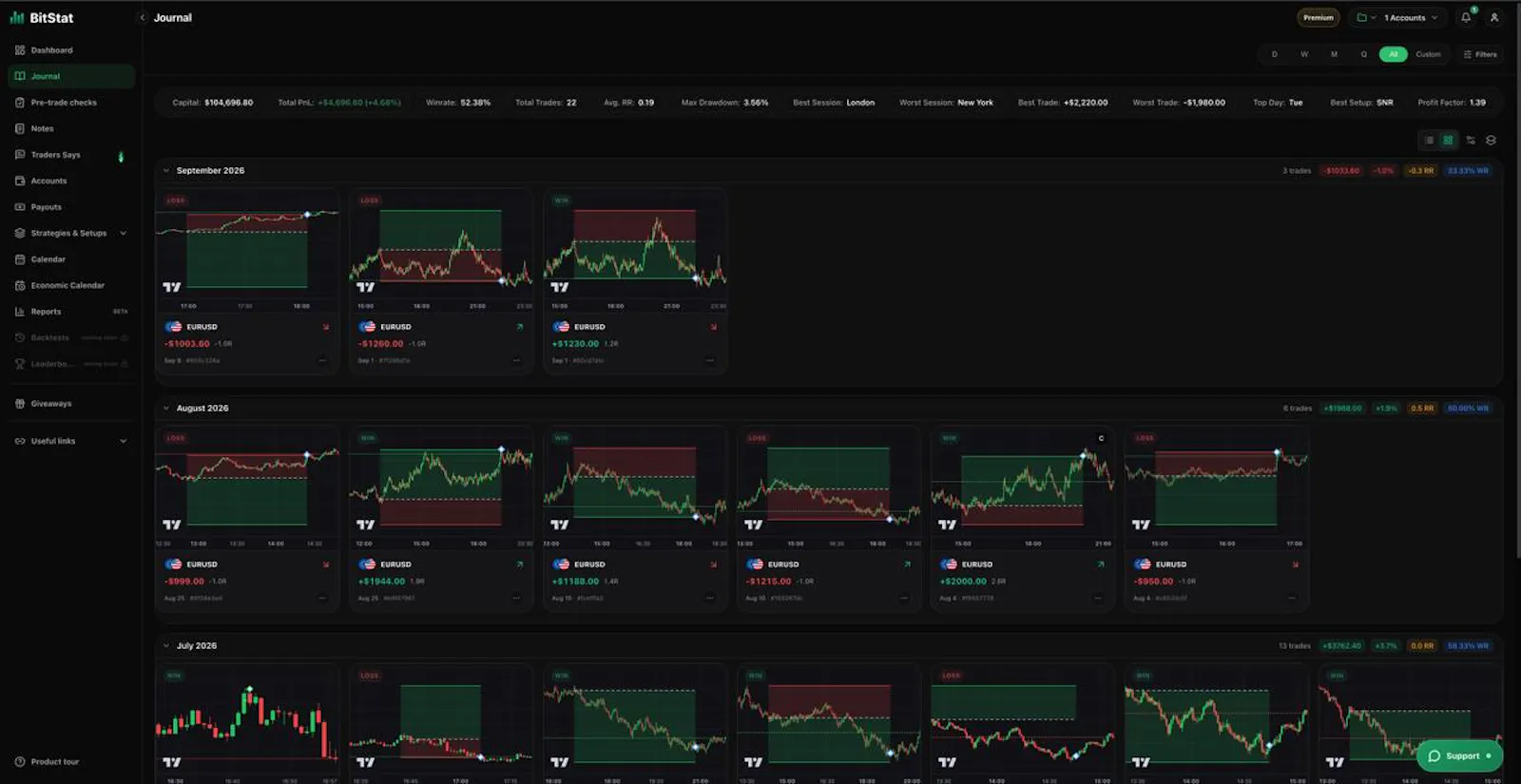The width and height of the screenshot is (1521, 784).
Task: Open the more options menu on the -$1003.60 trade
Action: (322, 360)
